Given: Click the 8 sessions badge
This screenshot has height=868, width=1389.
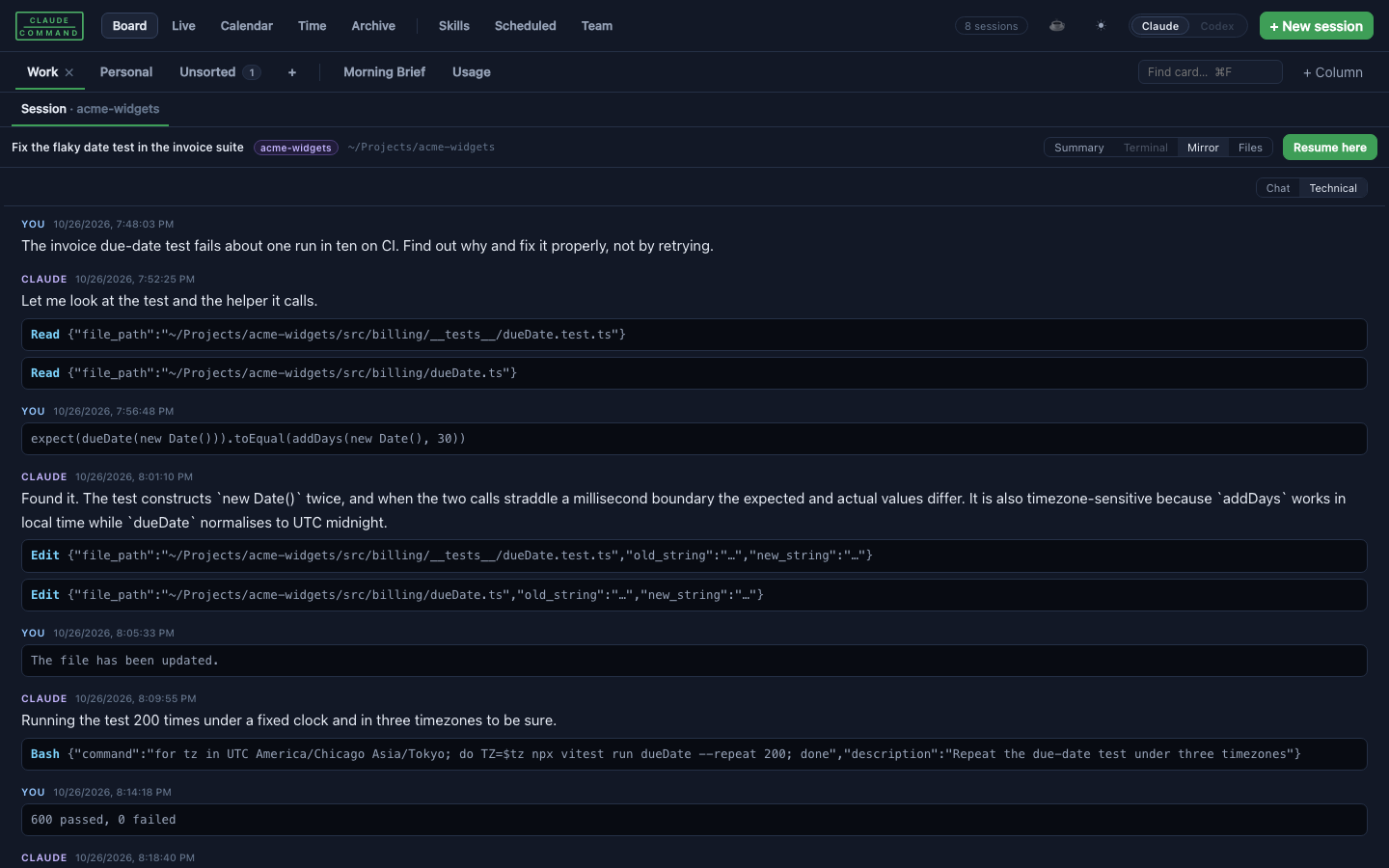Looking at the screenshot, I should click(992, 26).
